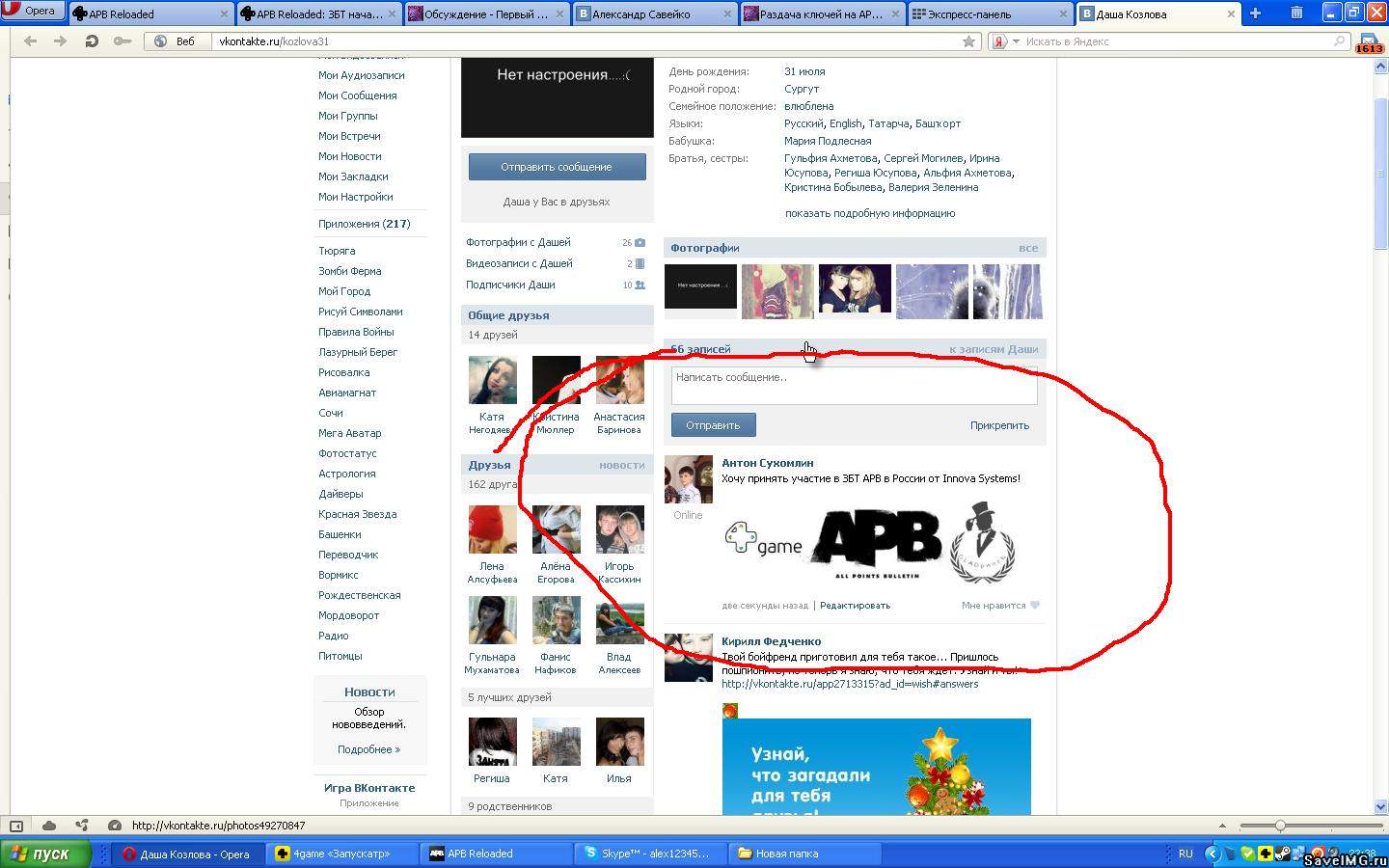The height and width of the screenshot is (868, 1389).
Task: Toggle Opera panels button in status bar
Action: (x=16, y=826)
